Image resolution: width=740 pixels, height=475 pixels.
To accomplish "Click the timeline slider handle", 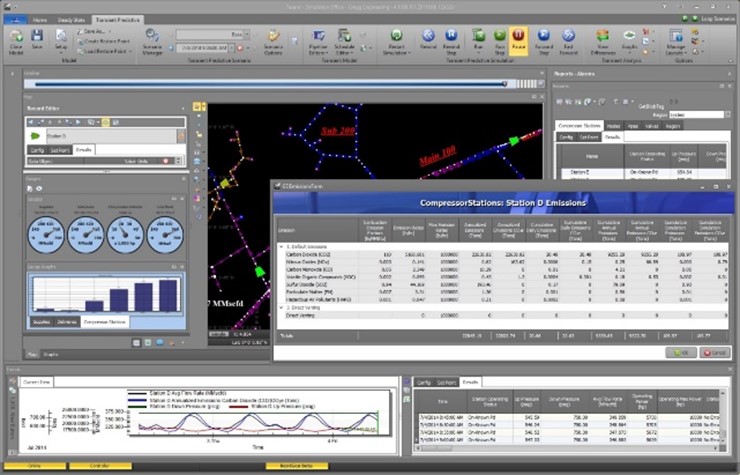I will (505, 84).
